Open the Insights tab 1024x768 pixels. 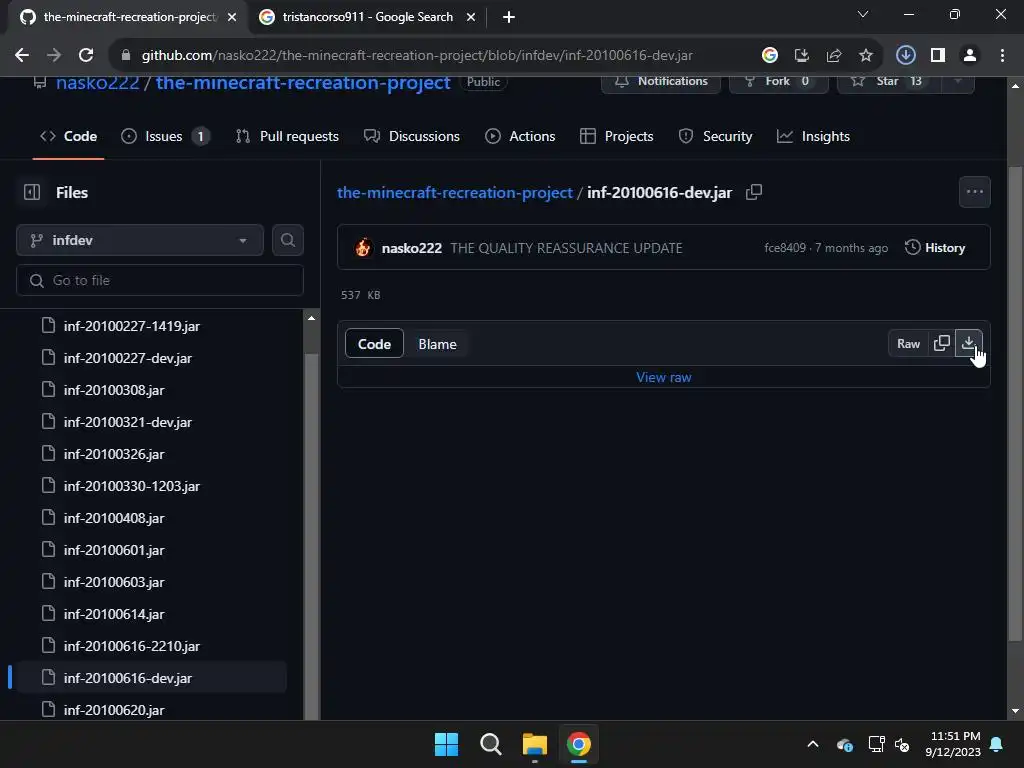click(x=814, y=136)
